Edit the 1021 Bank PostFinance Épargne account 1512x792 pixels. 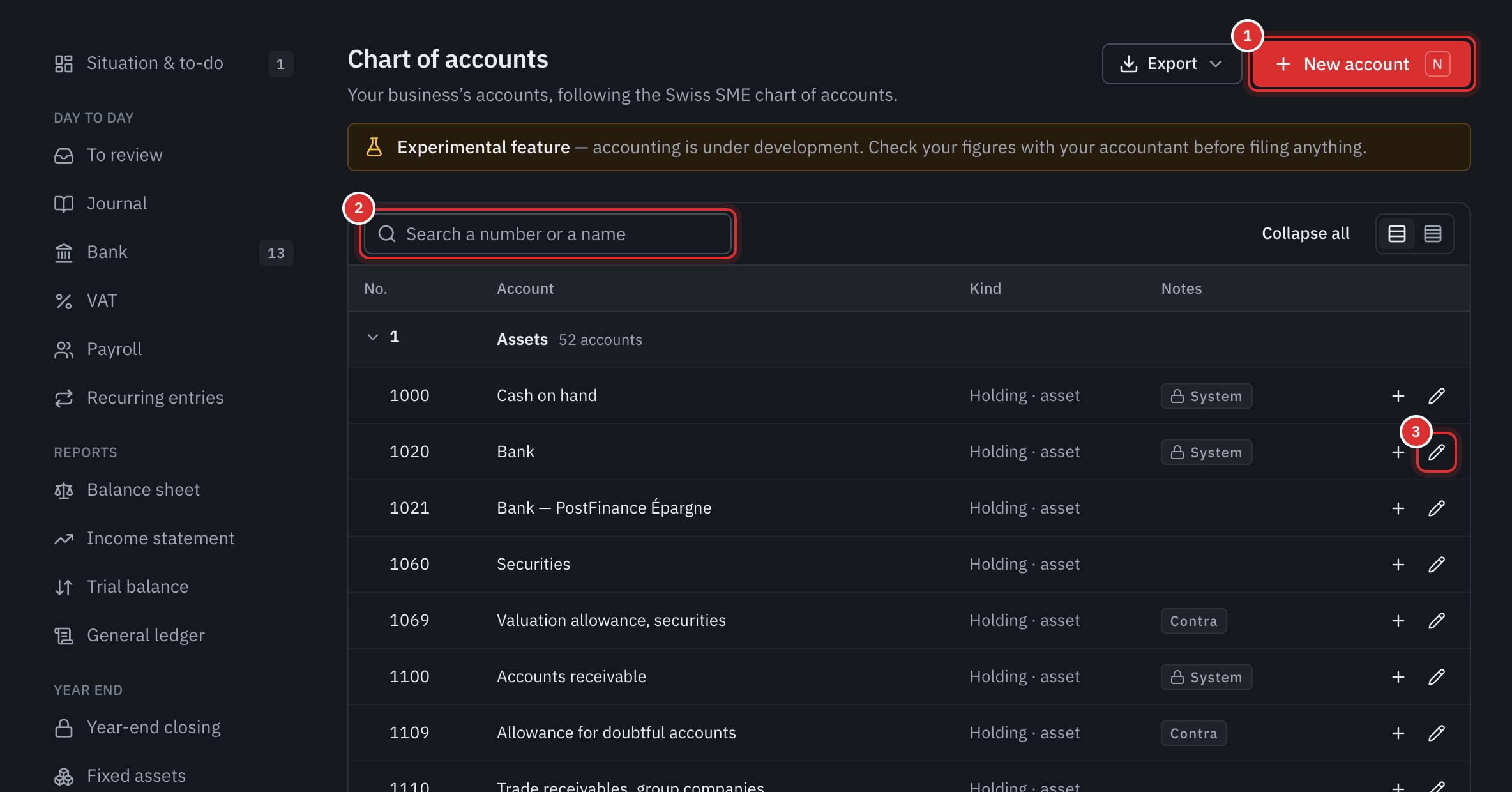click(1436, 508)
